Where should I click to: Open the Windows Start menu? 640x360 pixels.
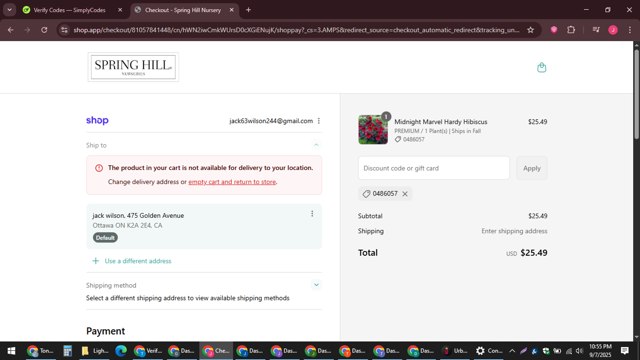pos(11,351)
